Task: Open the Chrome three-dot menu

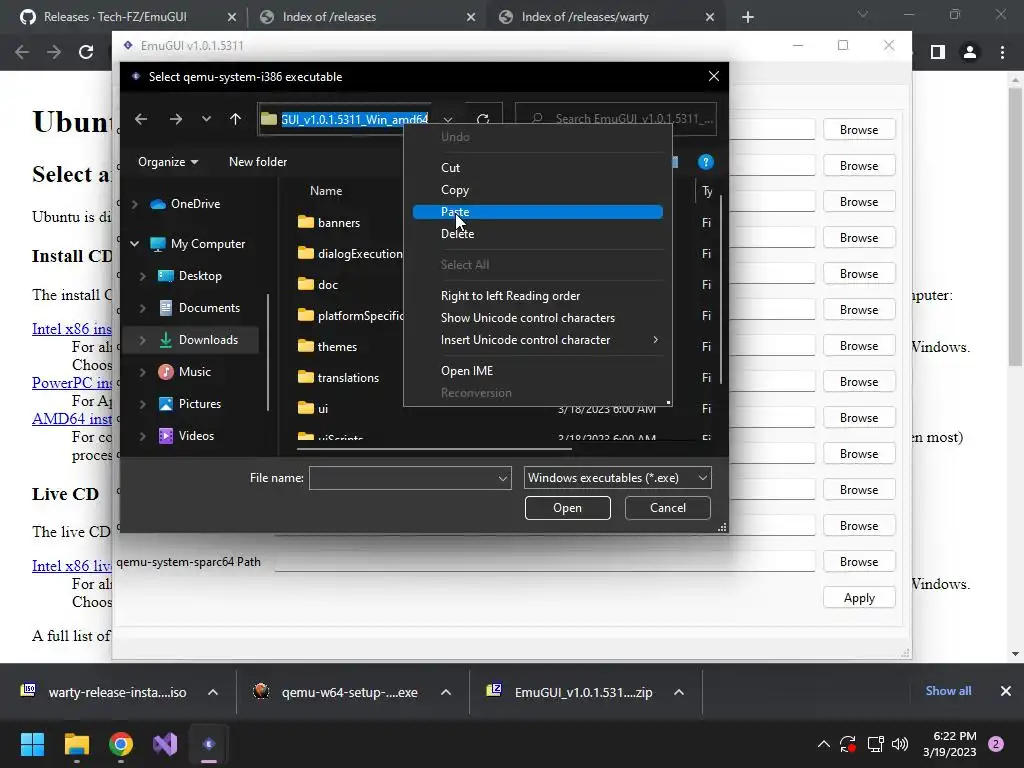Action: pos(1002,52)
